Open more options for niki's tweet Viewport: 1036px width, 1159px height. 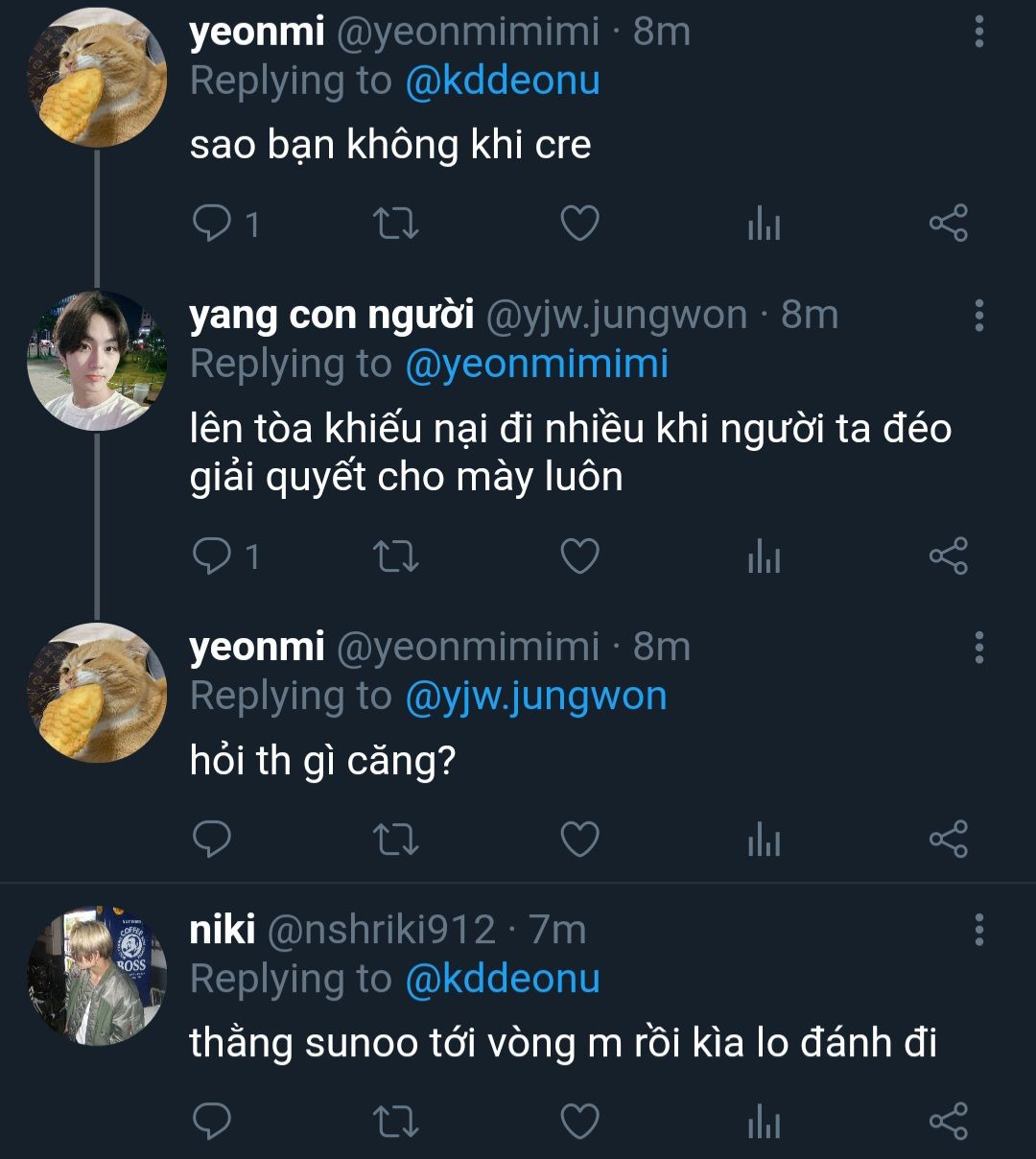point(978,930)
